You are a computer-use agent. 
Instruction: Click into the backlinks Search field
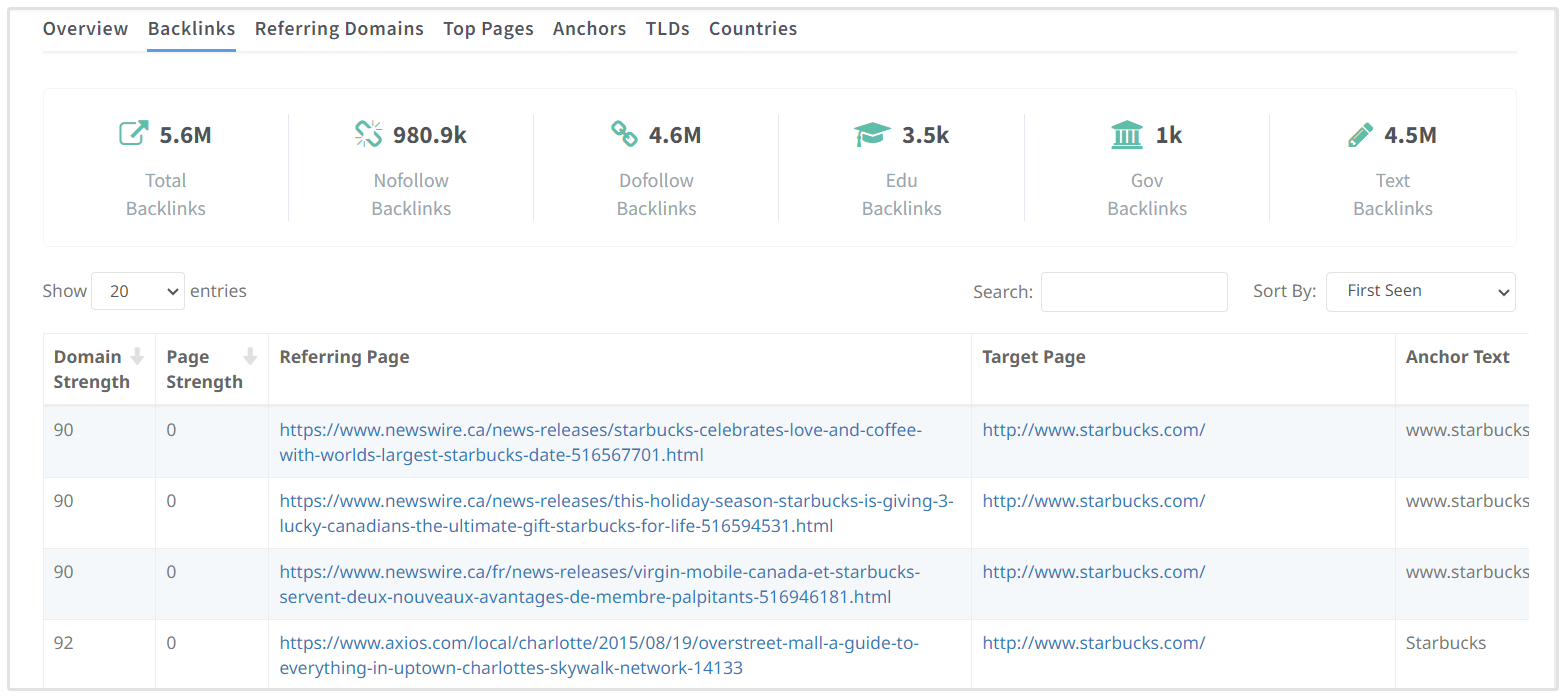1133,292
